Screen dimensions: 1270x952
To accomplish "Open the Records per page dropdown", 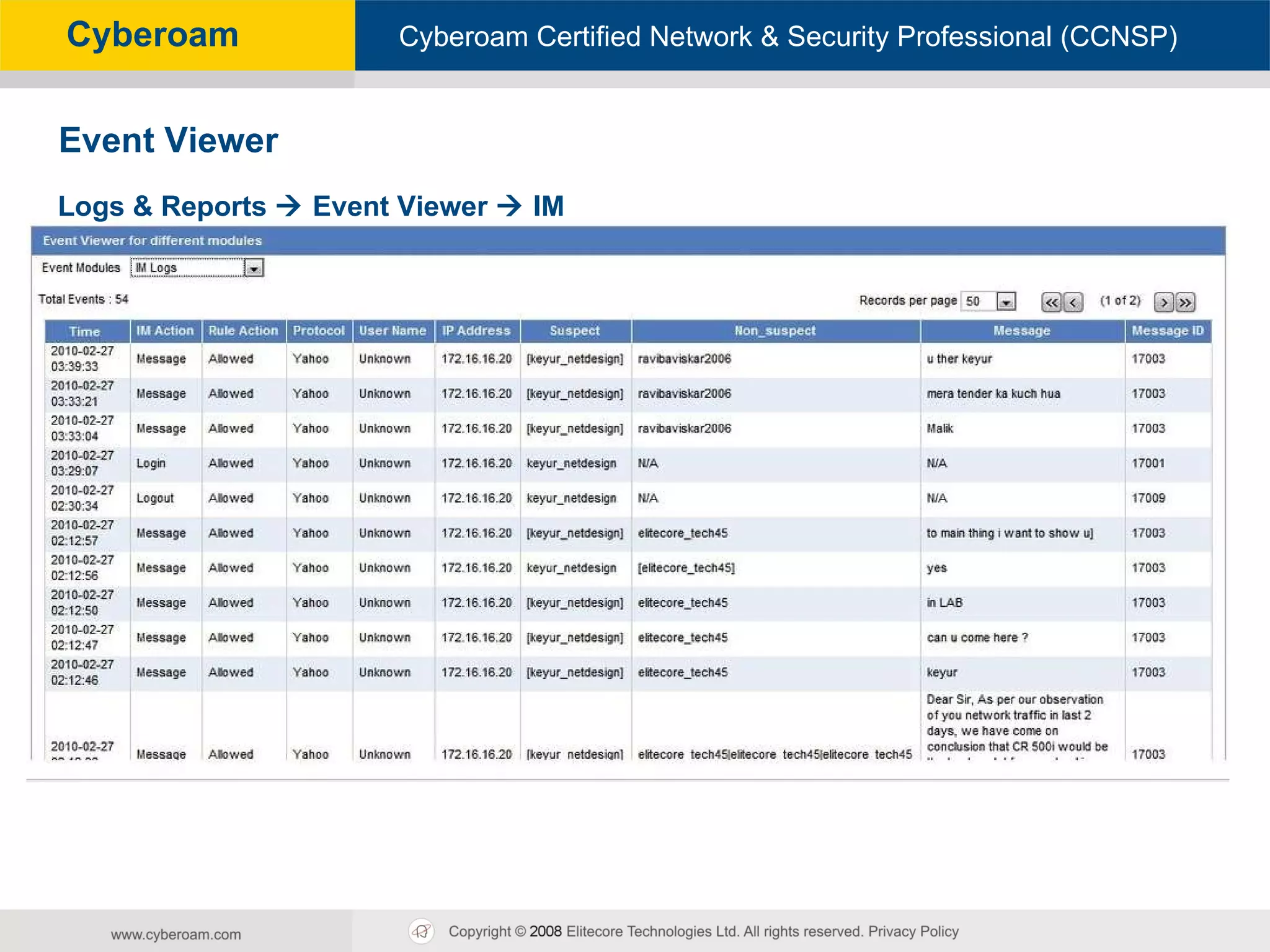I will click(988, 301).
